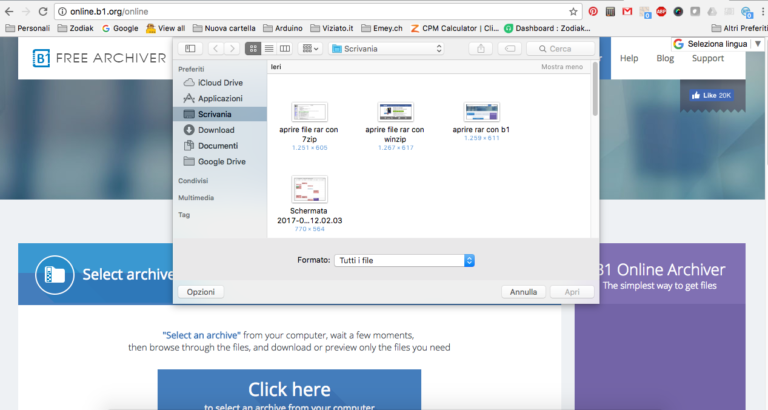Click the back arrow in file dialog
The height and width of the screenshot is (410, 768).
point(217,48)
